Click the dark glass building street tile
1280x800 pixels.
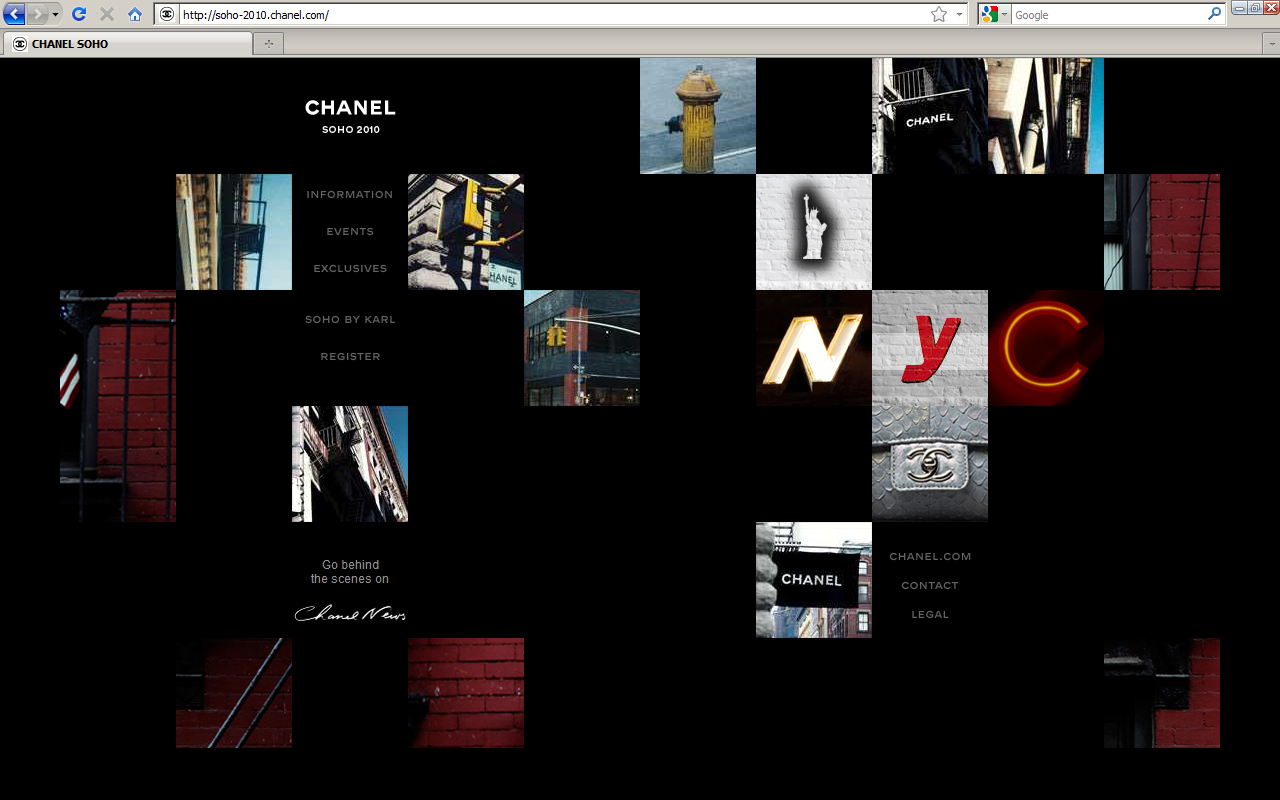tap(582, 348)
